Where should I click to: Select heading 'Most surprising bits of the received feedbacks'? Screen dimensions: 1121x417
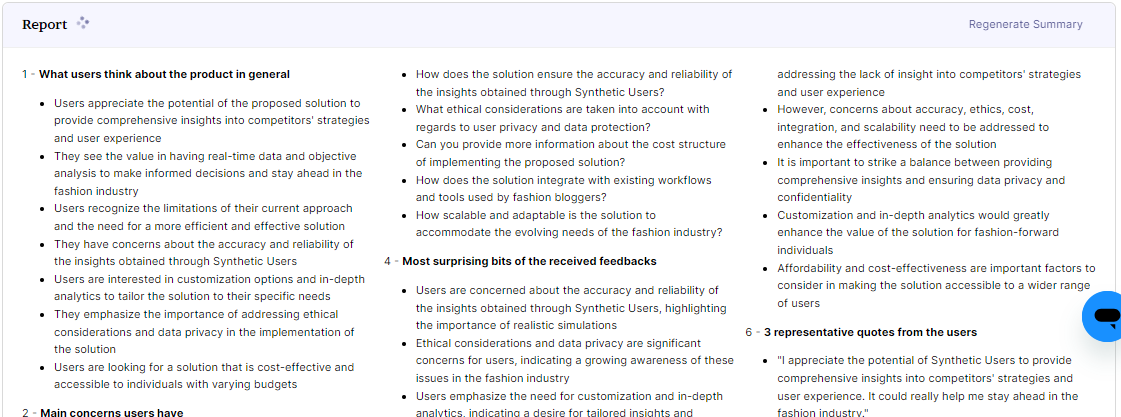pos(529,261)
